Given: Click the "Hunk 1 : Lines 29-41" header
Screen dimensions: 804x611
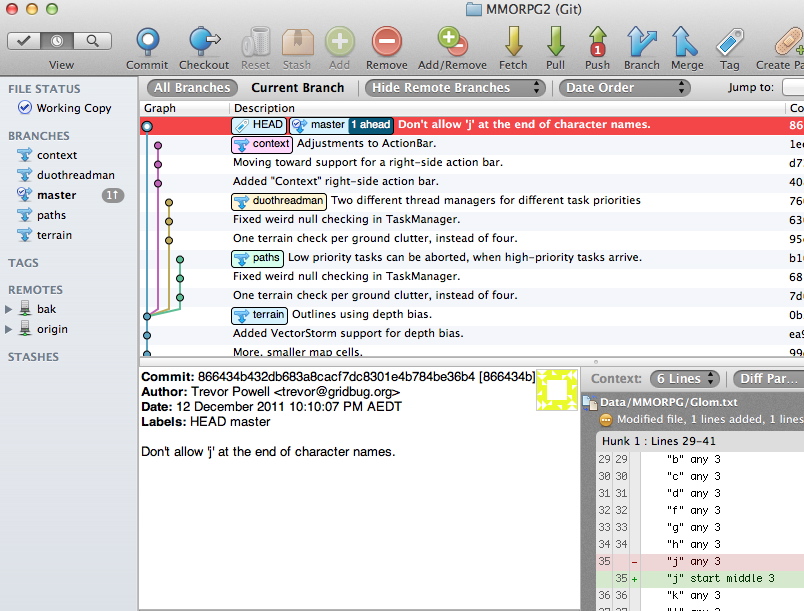Looking at the screenshot, I should tap(700, 441).
